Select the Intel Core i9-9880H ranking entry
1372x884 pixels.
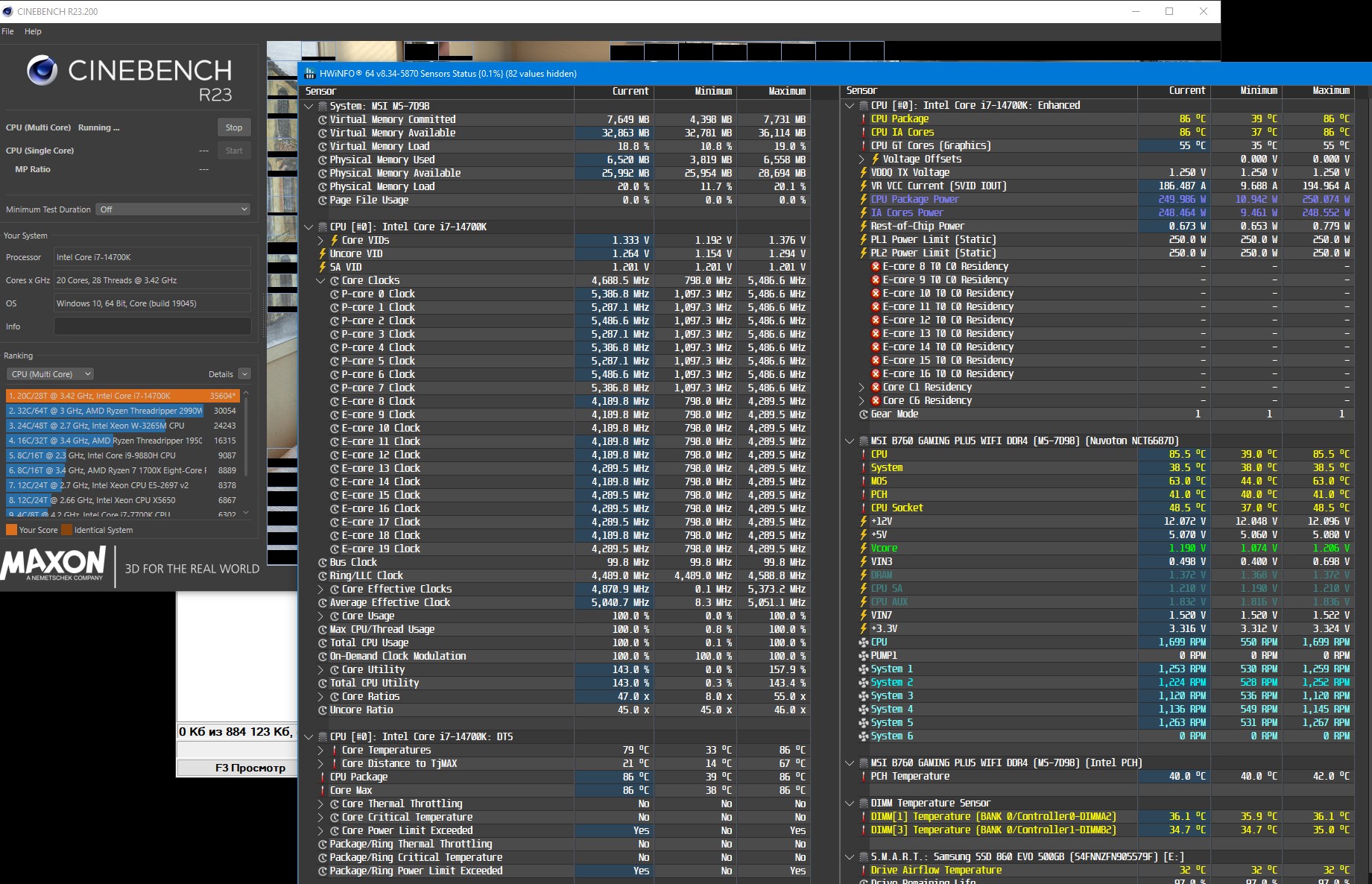click(122, 455)
